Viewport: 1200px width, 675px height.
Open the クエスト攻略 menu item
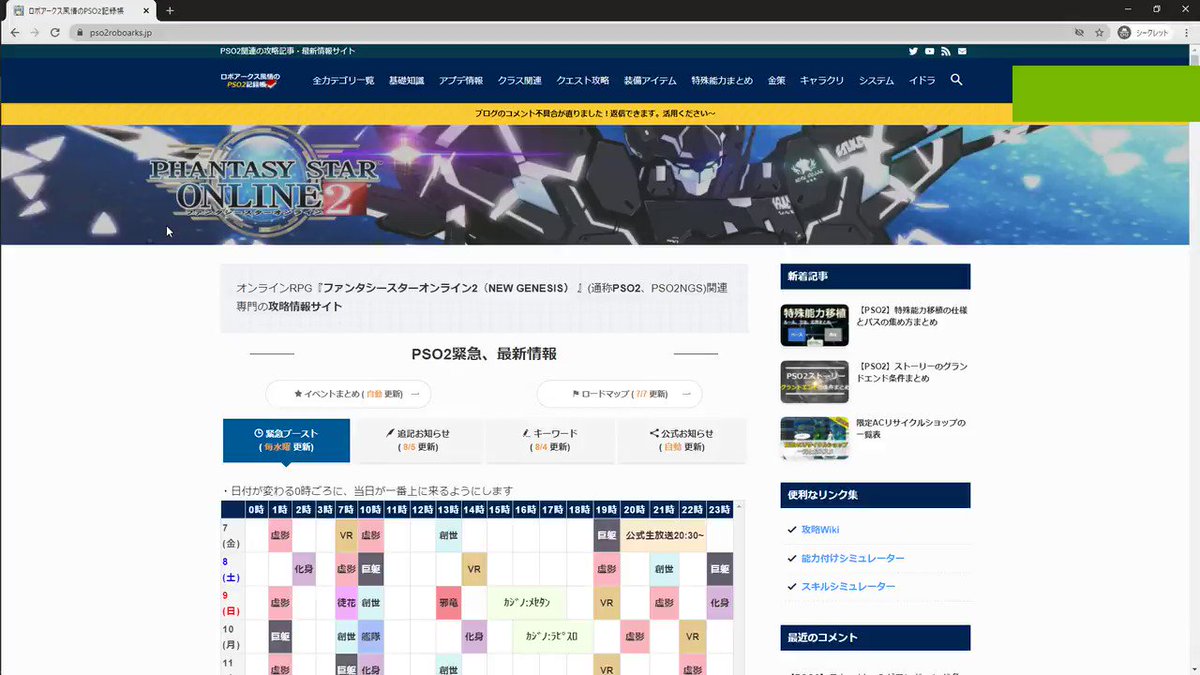point(582,80)
